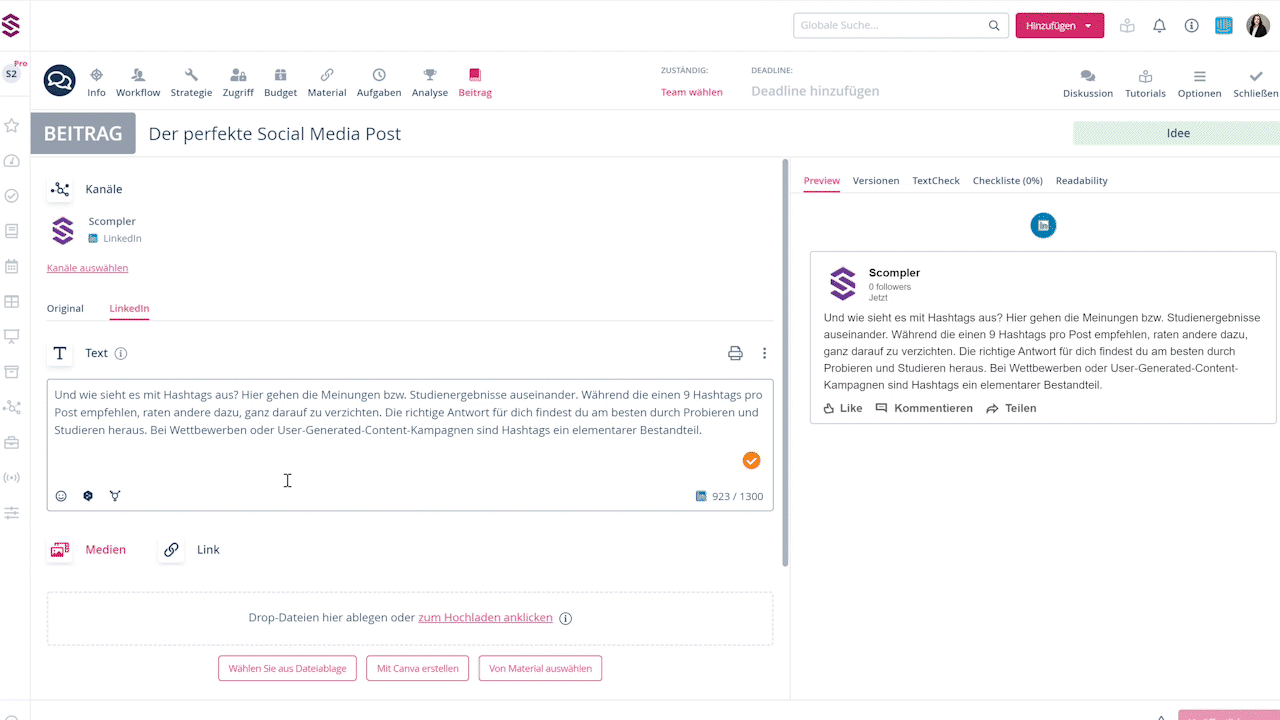Click the Schließen checkmark
The height and width of the screenshot is (720, 1280).
1255,77
